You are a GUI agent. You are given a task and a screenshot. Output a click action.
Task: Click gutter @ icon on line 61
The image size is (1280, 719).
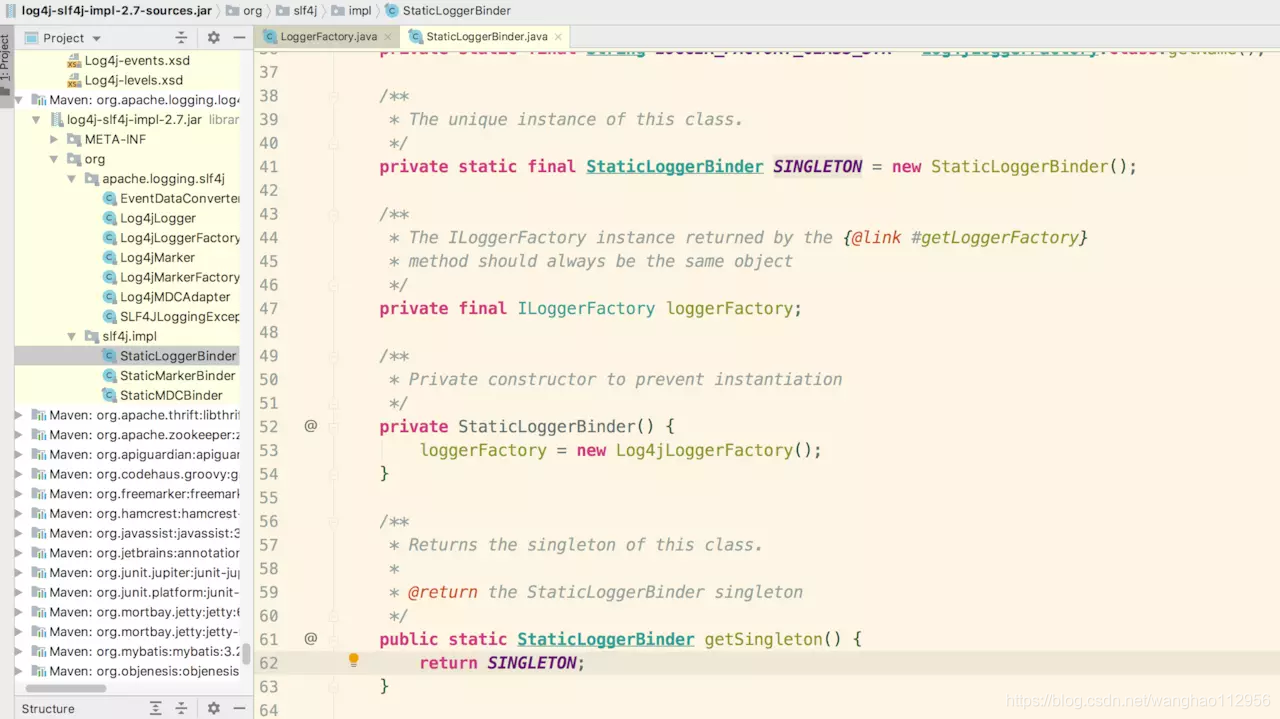[311, 638]
